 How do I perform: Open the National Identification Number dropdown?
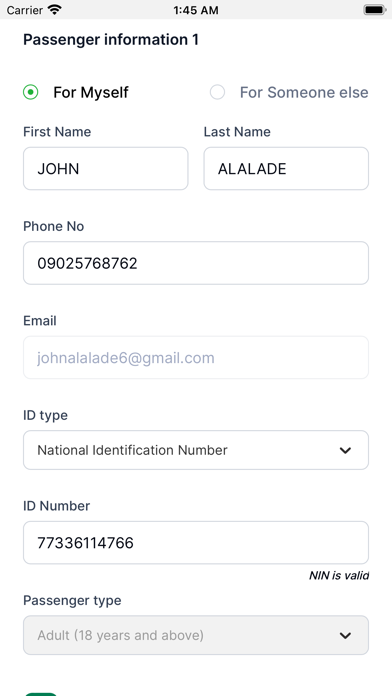(x=196, y=450)
